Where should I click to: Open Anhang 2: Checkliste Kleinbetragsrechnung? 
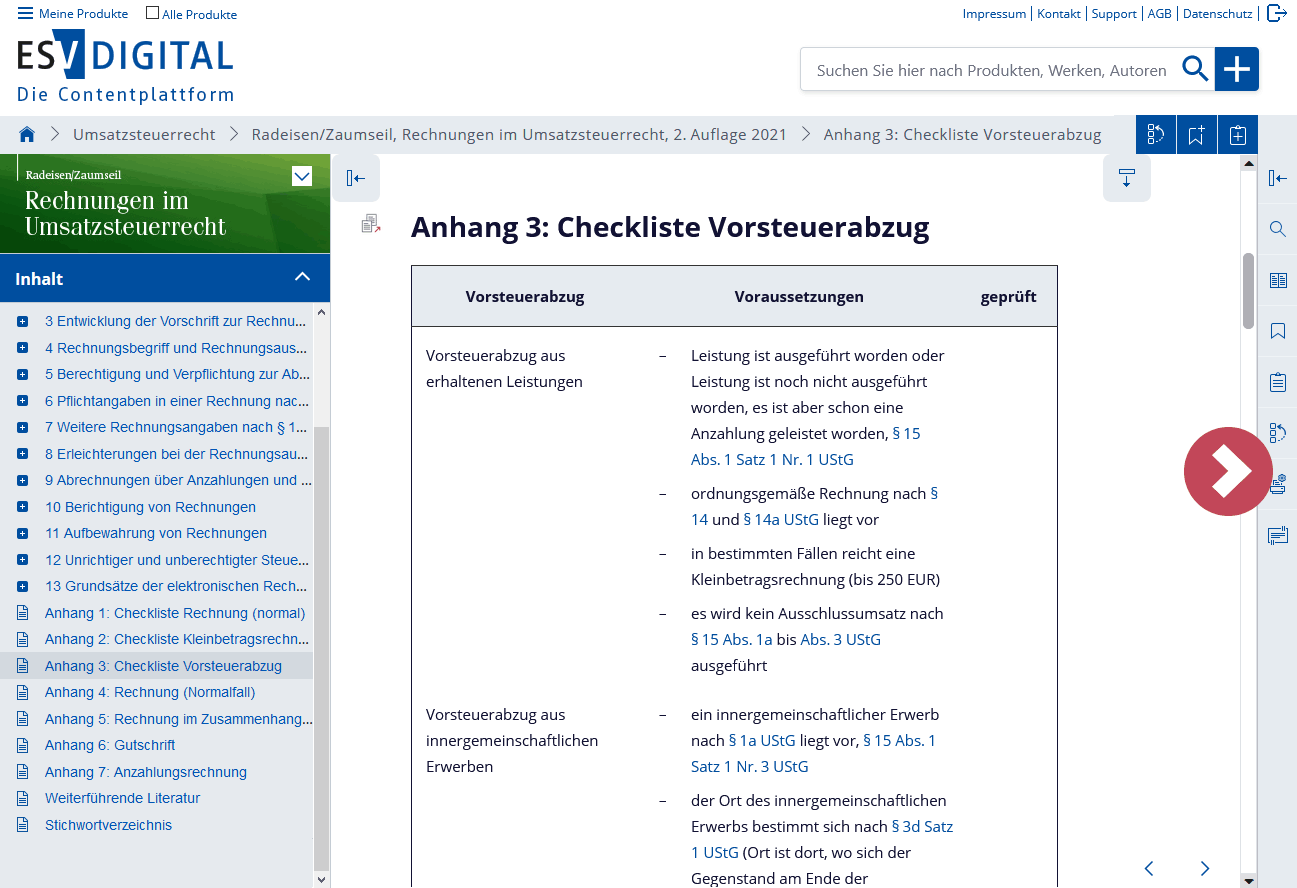[177, 639]
